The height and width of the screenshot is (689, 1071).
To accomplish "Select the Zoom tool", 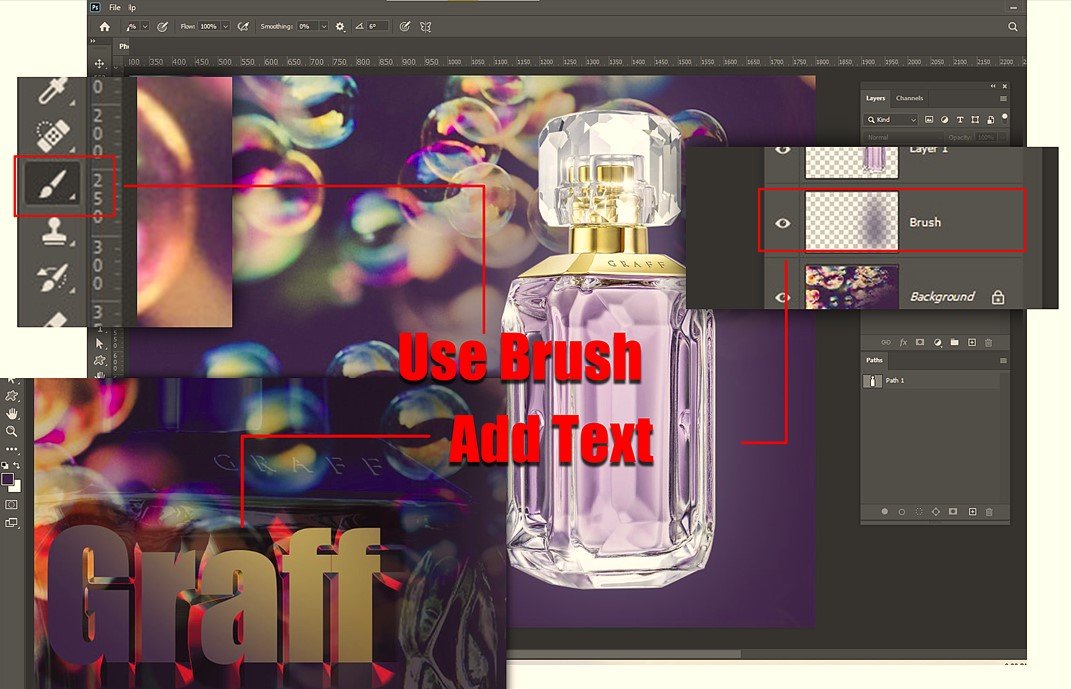I will [x=12, y=432].
